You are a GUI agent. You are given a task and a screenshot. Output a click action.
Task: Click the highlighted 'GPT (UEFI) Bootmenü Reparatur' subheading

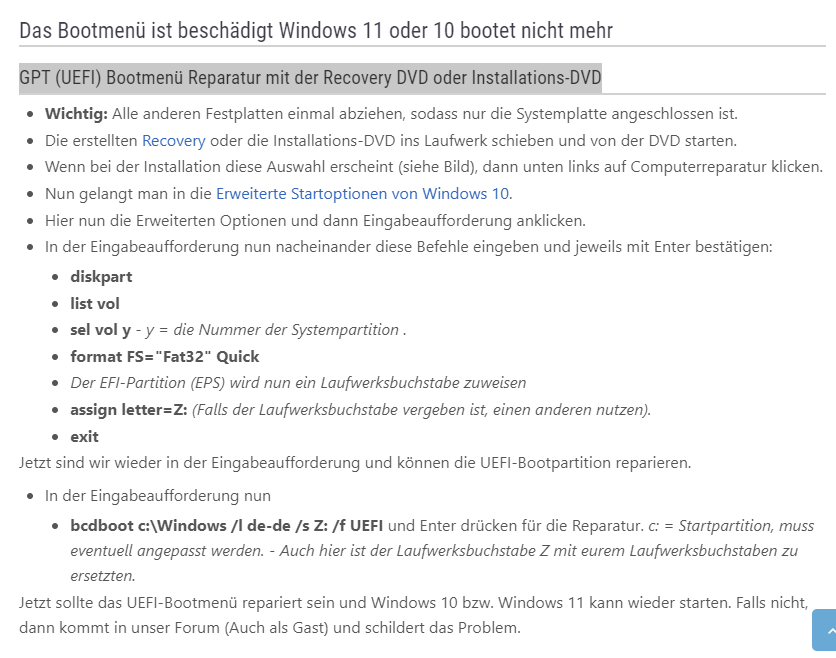pos(310,78)
